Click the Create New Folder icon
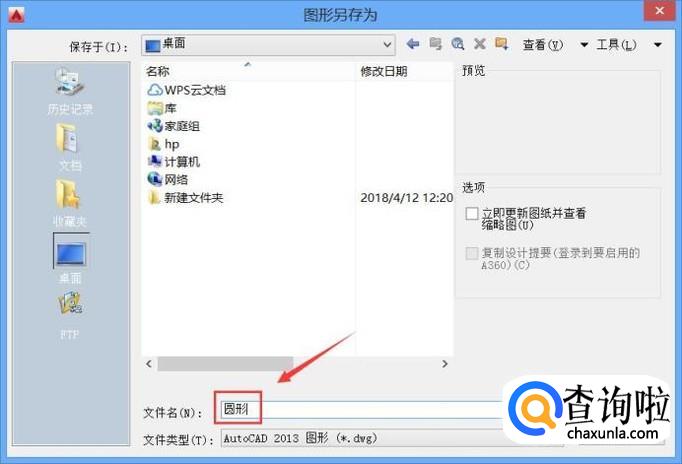Image resolution: width=682 pixels, height=464 pixels. (501, 44)
